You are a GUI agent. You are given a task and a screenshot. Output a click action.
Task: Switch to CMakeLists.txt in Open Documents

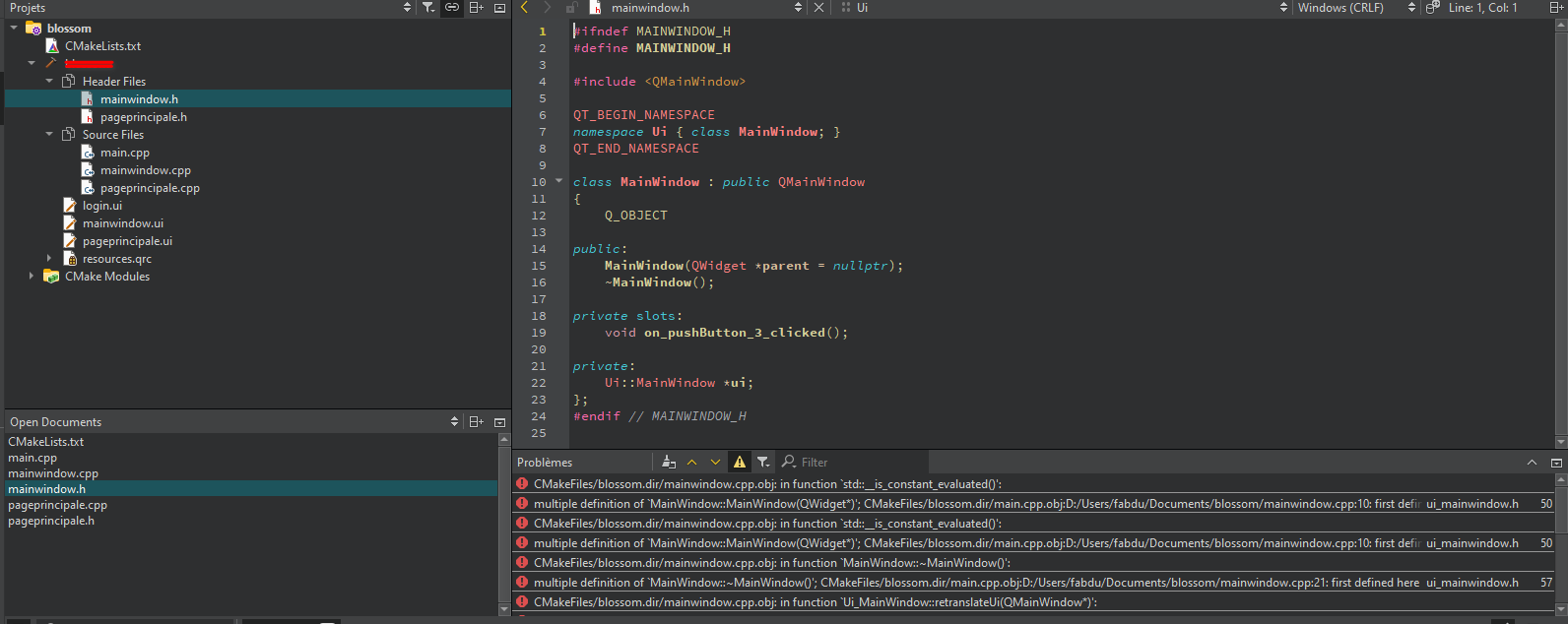click(x=46, y=442)
